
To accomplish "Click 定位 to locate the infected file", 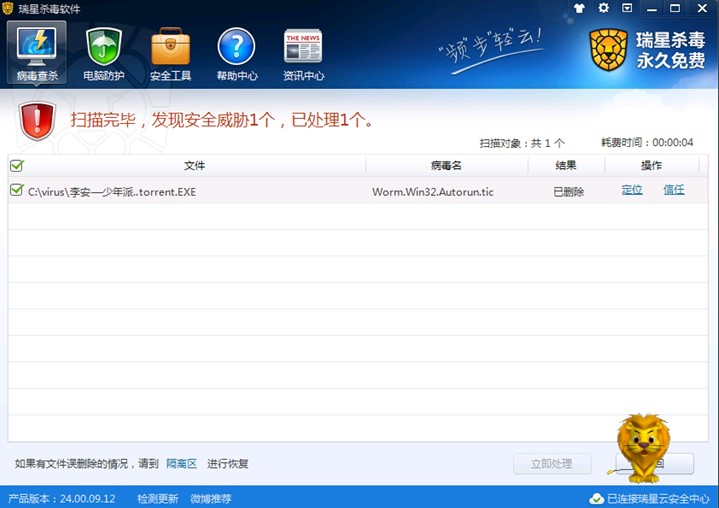I will click(x=632, y=190).
